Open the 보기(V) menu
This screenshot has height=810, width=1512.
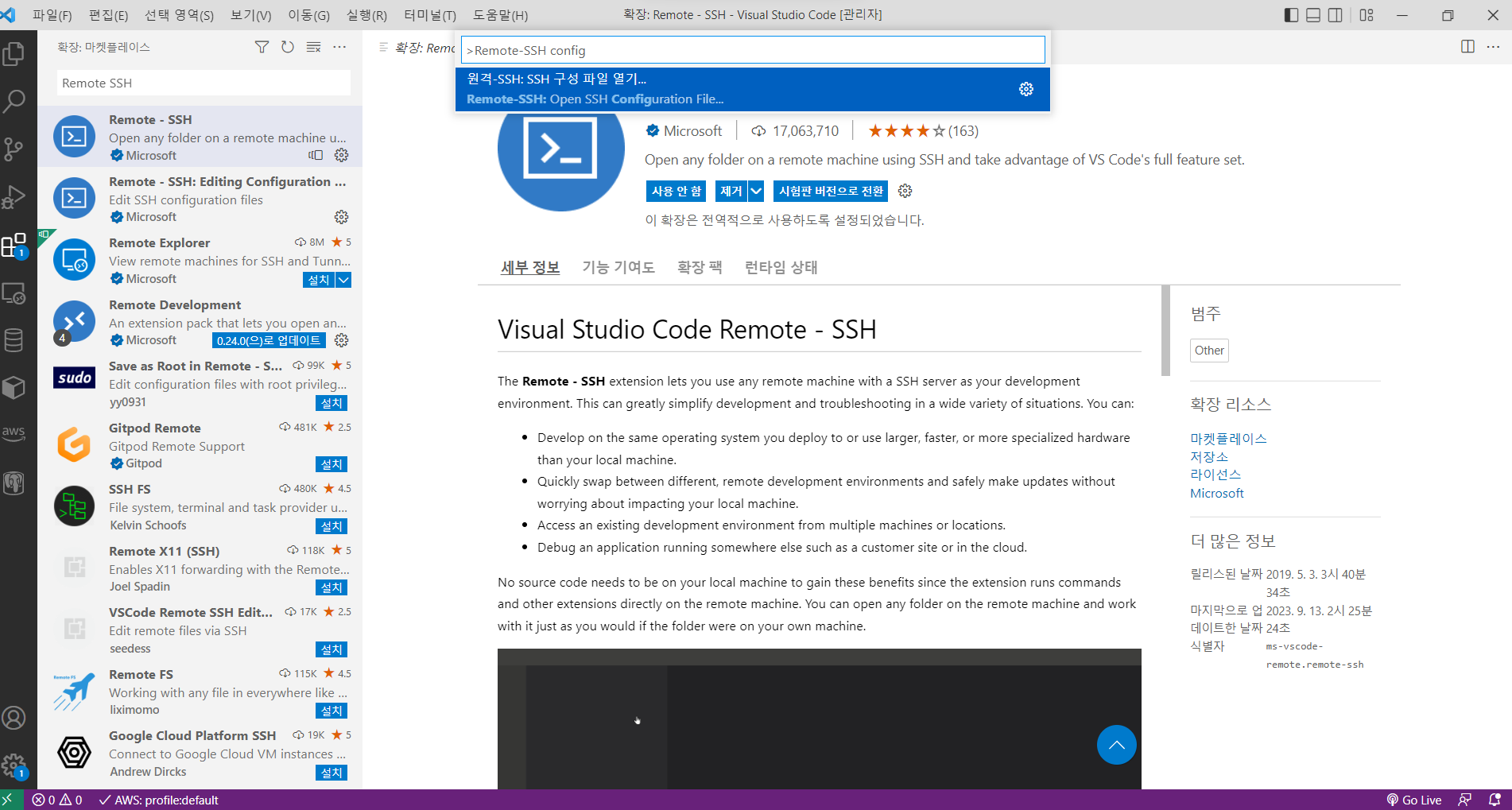click(x=250, y=15)
